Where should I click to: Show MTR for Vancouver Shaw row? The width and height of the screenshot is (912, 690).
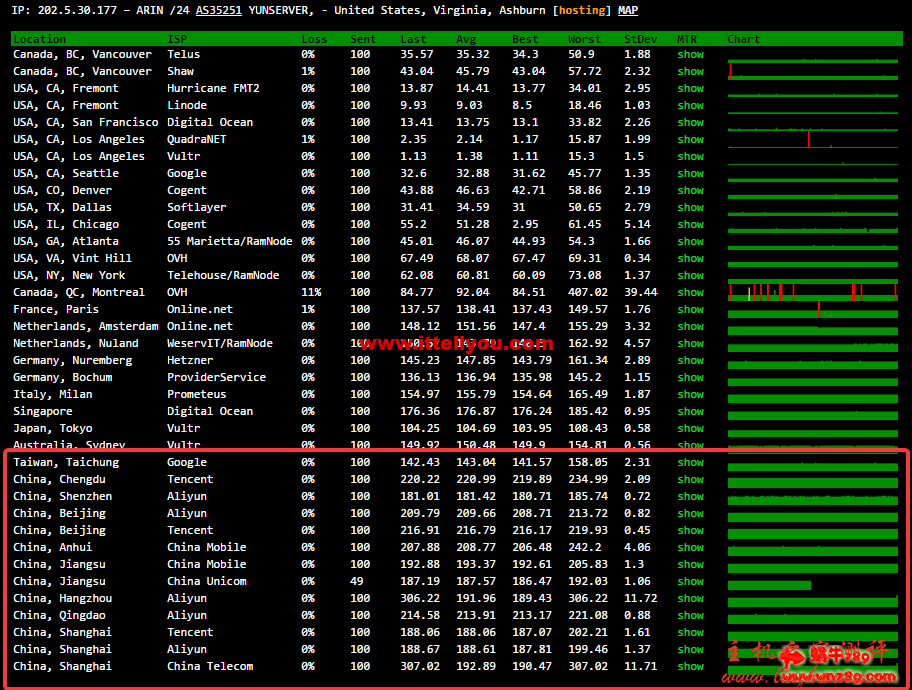pyautogui.click(x=690, y=71)
